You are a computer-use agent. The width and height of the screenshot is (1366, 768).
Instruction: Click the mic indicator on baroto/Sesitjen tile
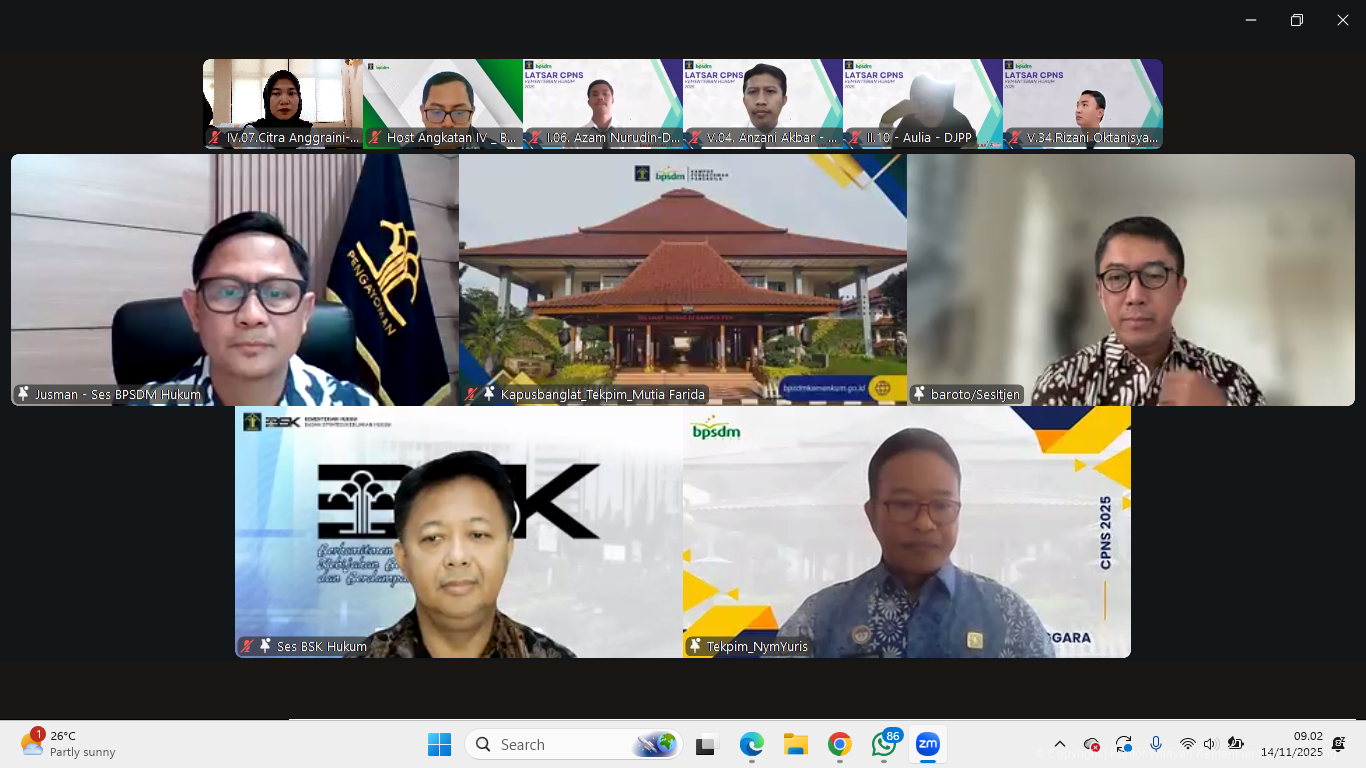point(919,394)
